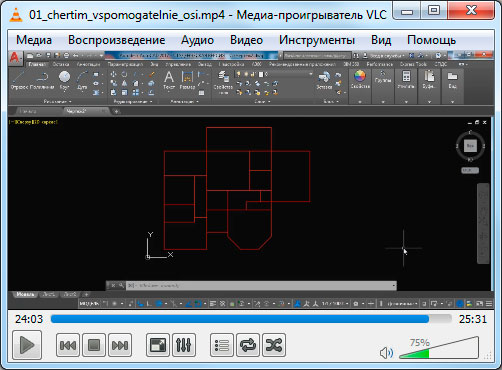Image resolution: width=502 pixels, height=370 pixels.
Task: Open the Вид menu
Action: point(381,40)
